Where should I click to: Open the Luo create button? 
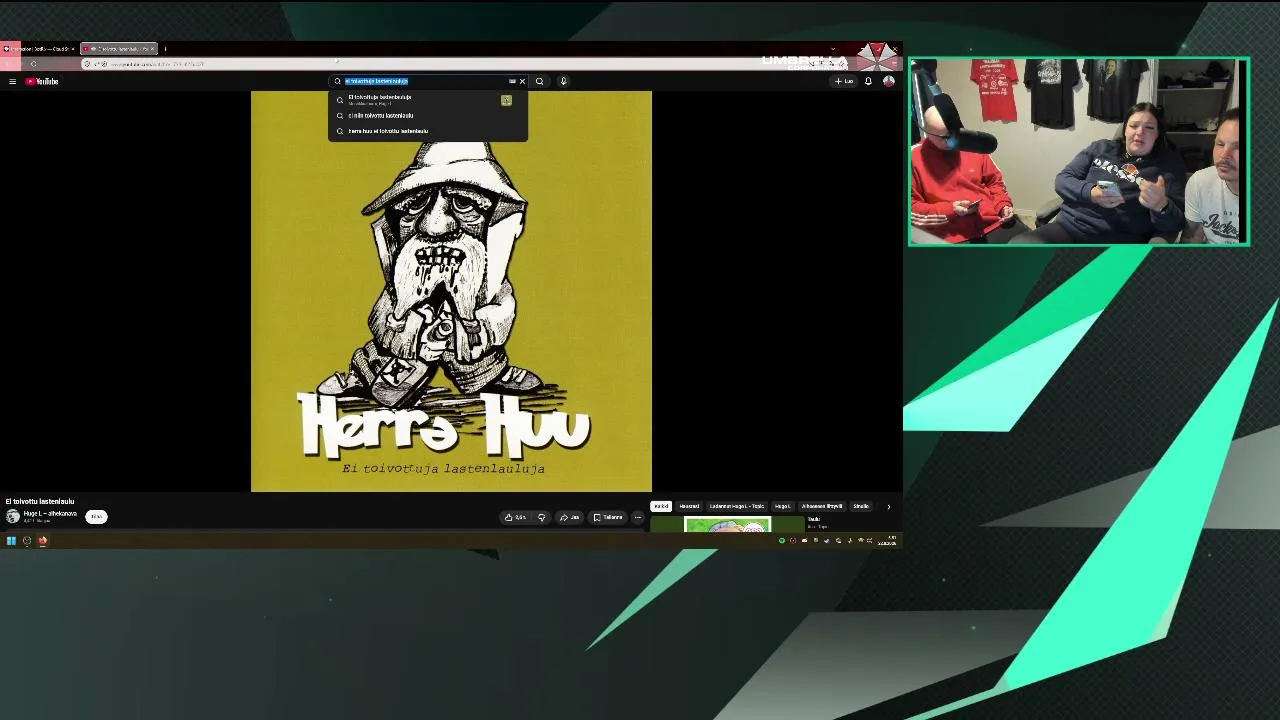point(844,81)
